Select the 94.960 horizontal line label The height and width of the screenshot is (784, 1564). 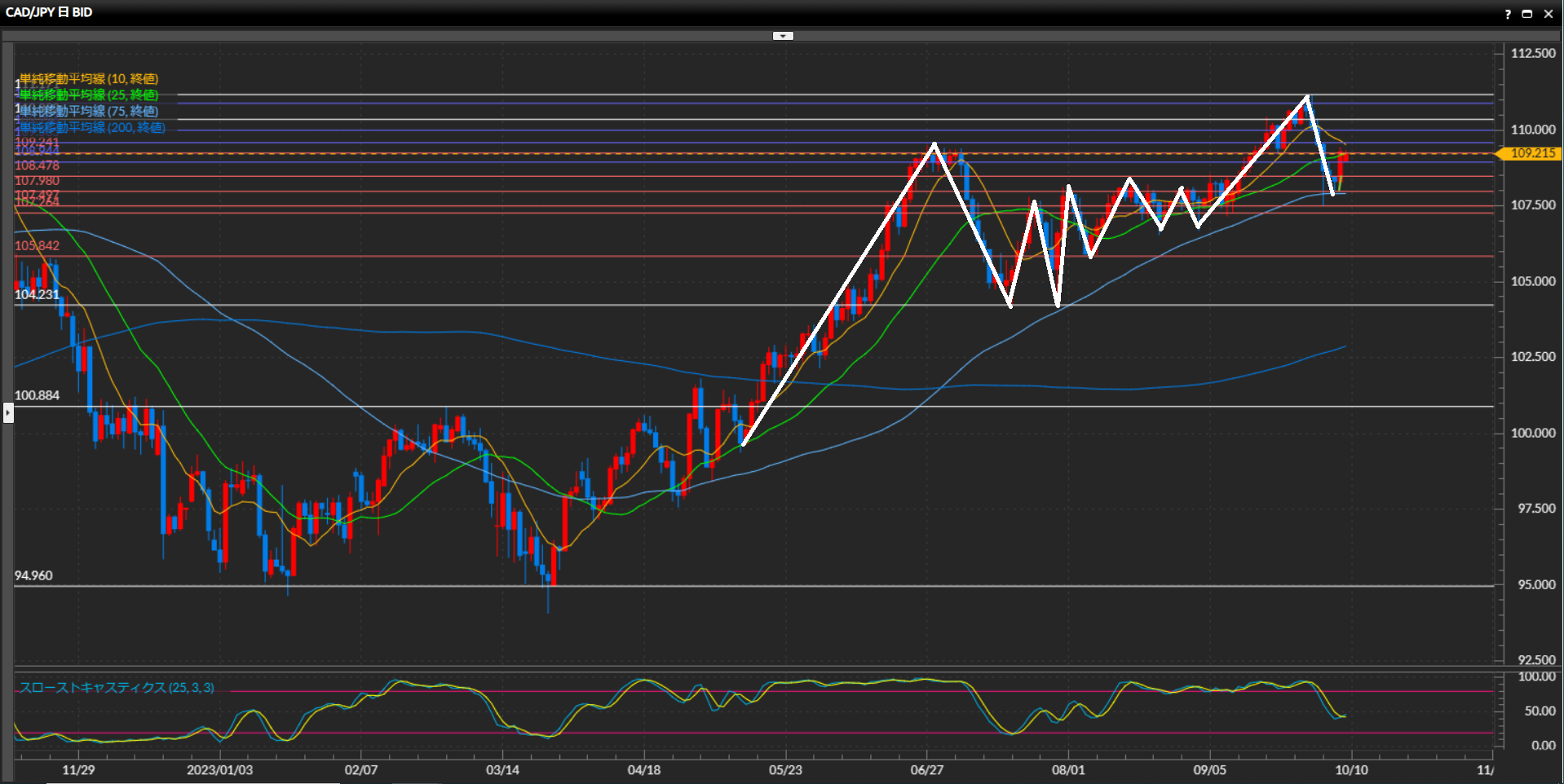(33, 575)
